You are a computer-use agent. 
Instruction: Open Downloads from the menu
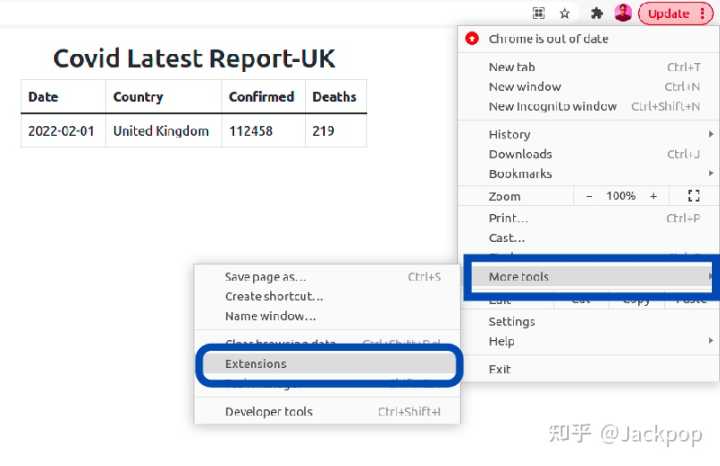coord(588,154)
